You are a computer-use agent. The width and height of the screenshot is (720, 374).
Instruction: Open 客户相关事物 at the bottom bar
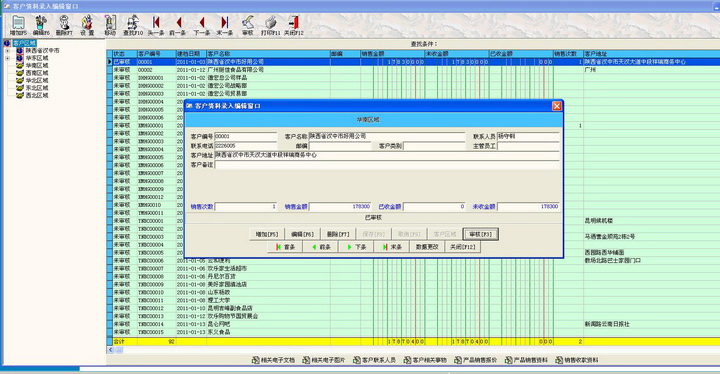(x=425, y=360)
